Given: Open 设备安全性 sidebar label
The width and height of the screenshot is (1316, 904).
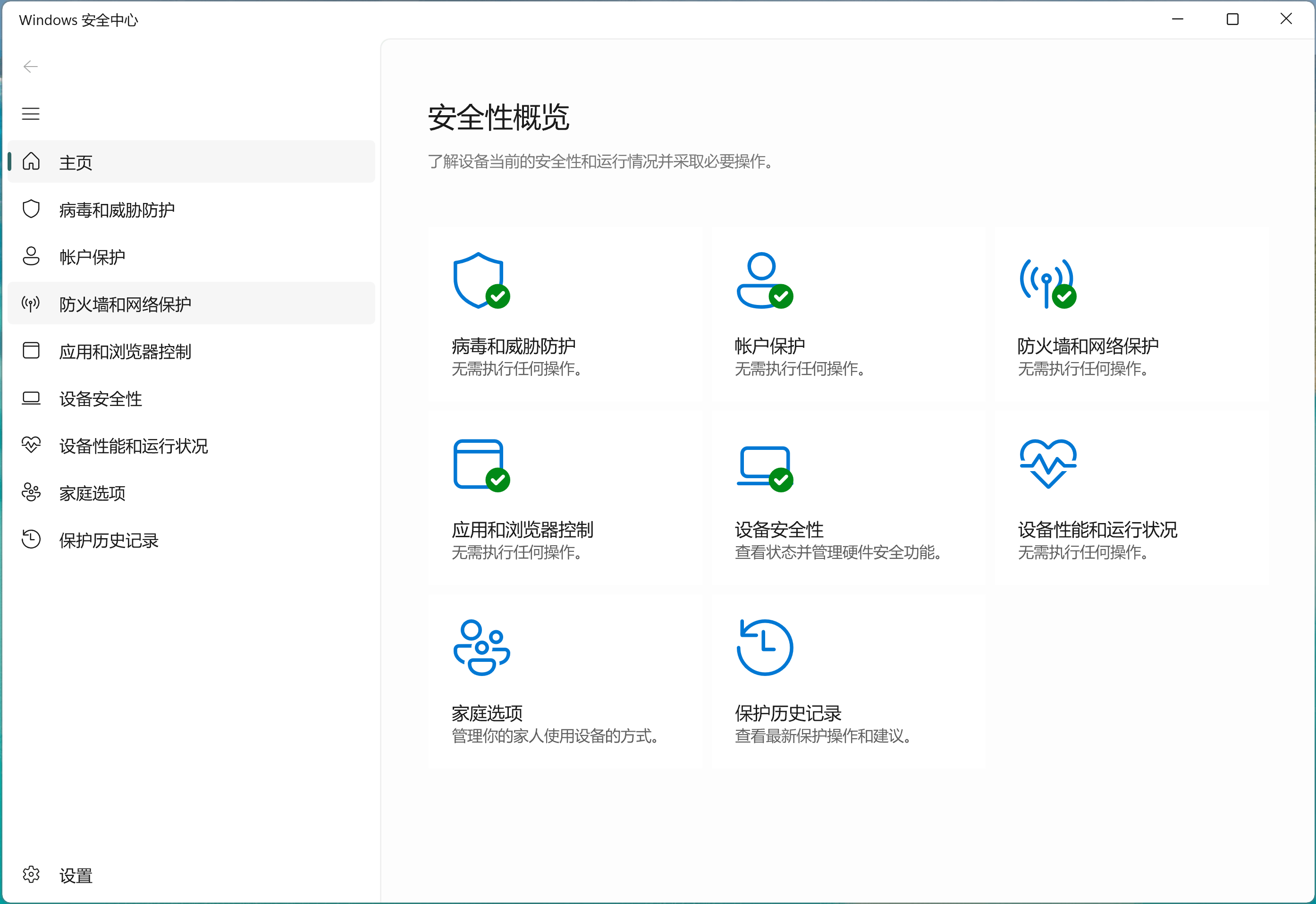Looking at the screenshot, I should click(101, 399).
